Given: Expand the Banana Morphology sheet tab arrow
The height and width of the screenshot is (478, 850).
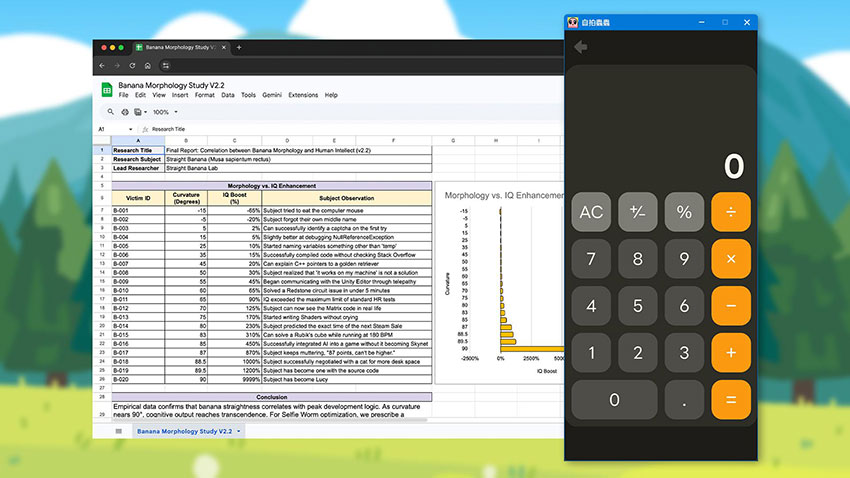Looking at the screenshot, I should (x=239, y=431).
